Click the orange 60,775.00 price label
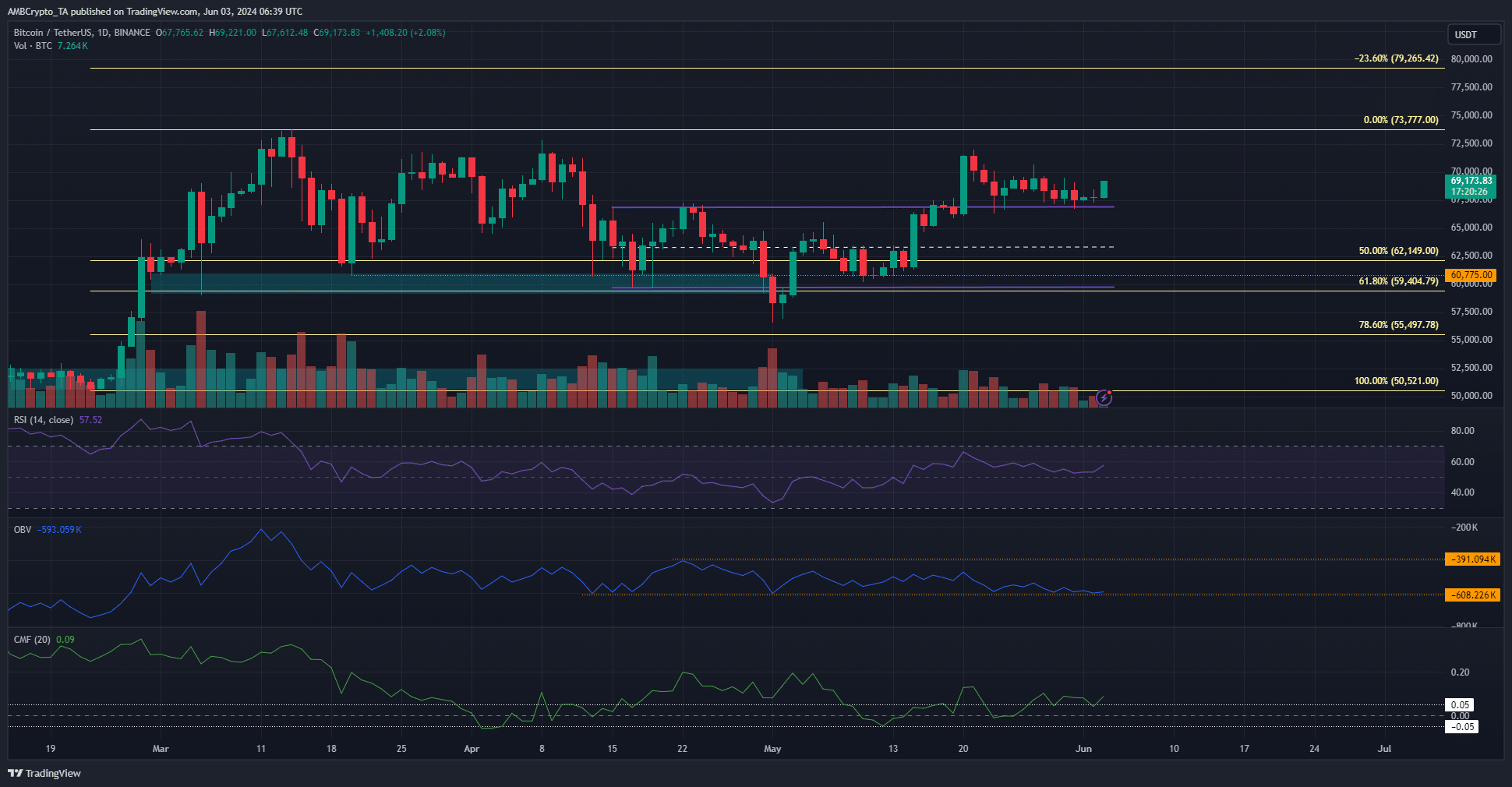The width and height of the screenshot is (1512, 787). [x=1471, y=275]
